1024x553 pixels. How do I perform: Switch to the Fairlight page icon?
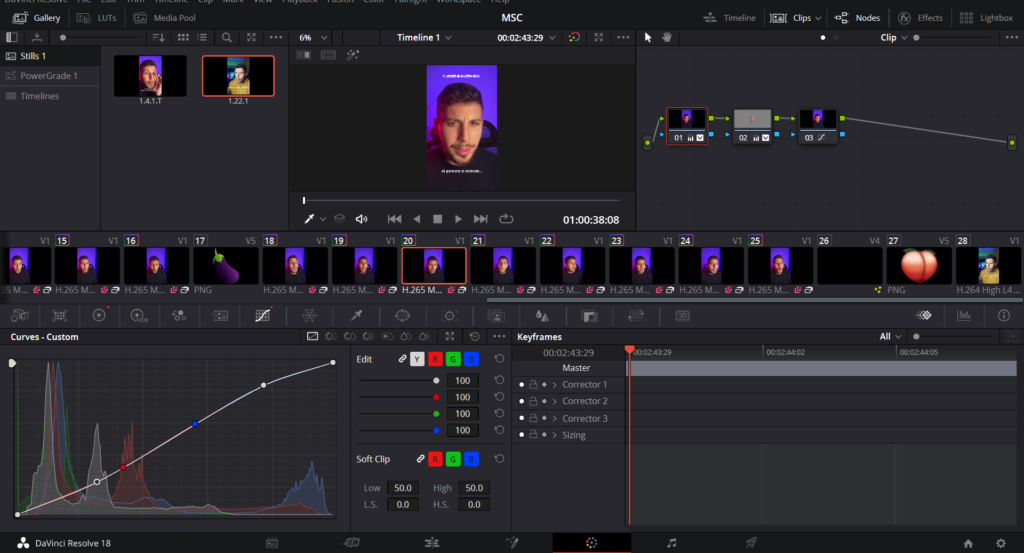[x=671, y=543]
